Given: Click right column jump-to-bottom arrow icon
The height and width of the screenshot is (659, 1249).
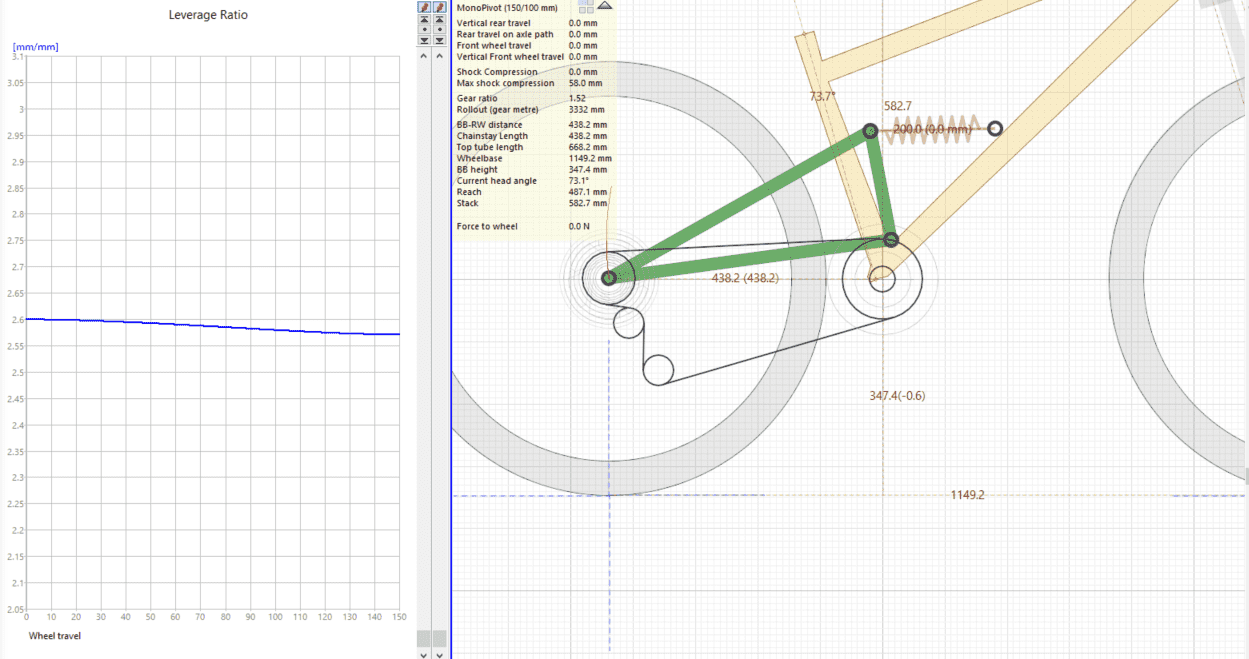Looking at the screenshot, I should [x=439, y=40].
